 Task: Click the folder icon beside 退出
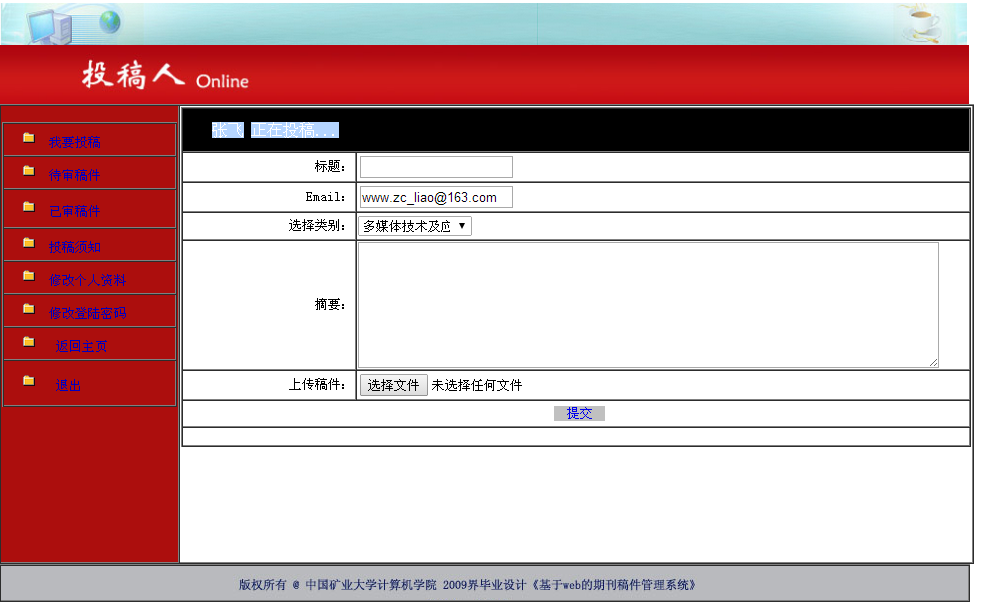[29, 381]
